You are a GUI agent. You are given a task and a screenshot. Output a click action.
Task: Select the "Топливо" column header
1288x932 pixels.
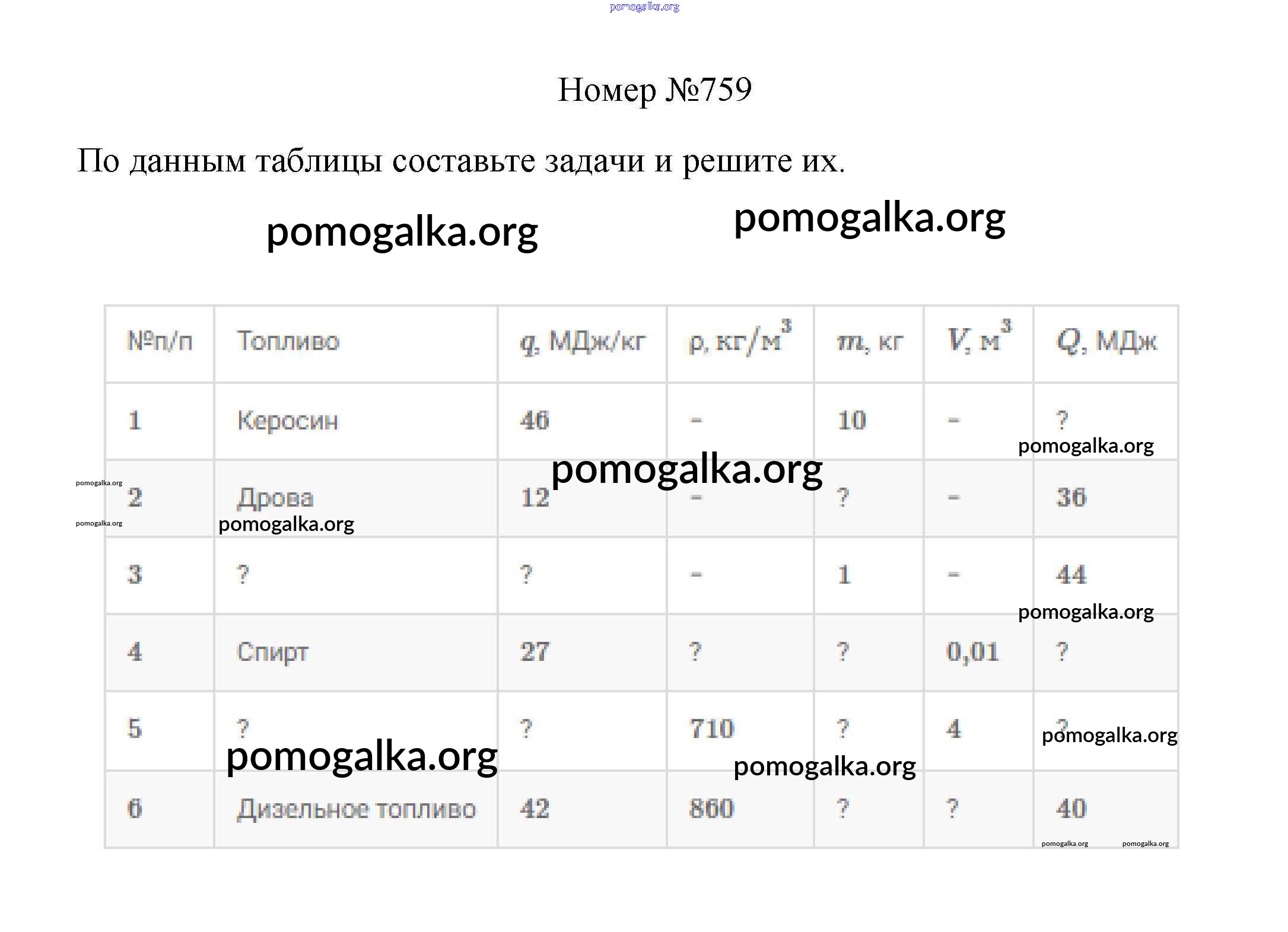coord(288,342)
